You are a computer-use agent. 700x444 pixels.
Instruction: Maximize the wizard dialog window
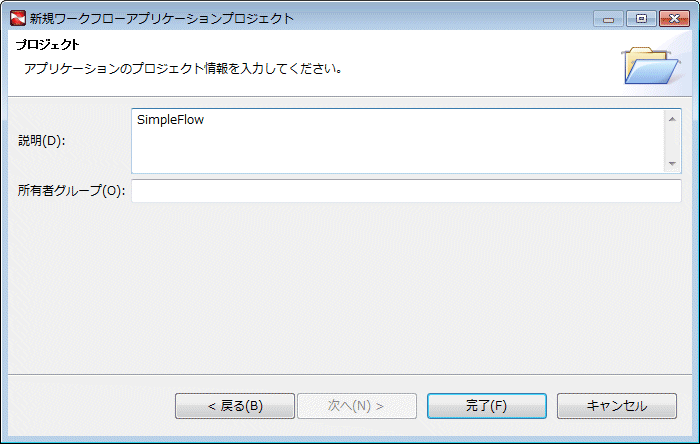pos(641,19)
